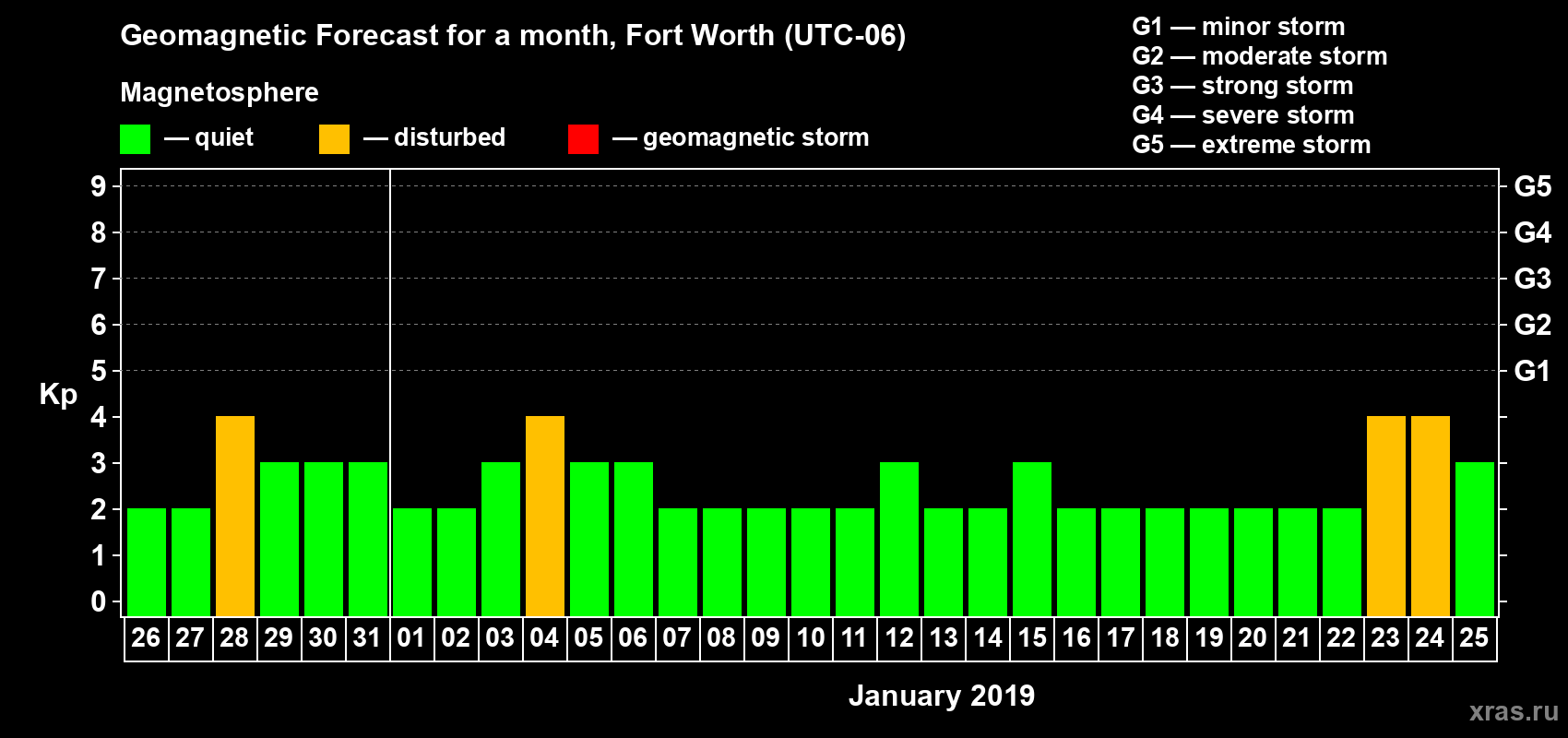The image size is (1568, 738).
Task: Click the green bar for day 26
Action: pos(147,563)
